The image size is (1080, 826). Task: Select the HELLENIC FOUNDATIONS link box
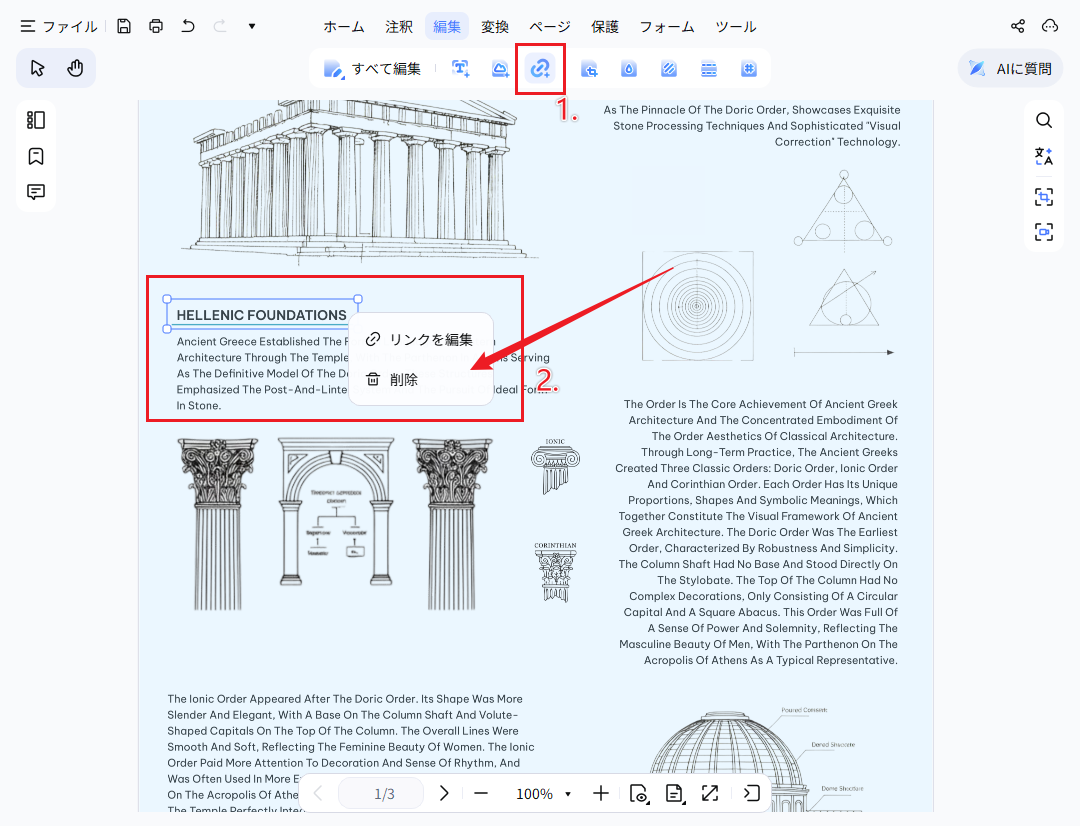[x=262, y=314]
